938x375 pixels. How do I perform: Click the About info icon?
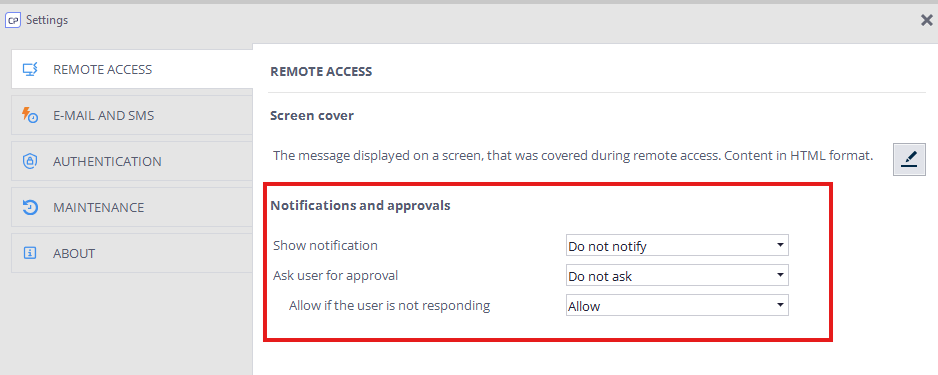[x=30, y=253]
